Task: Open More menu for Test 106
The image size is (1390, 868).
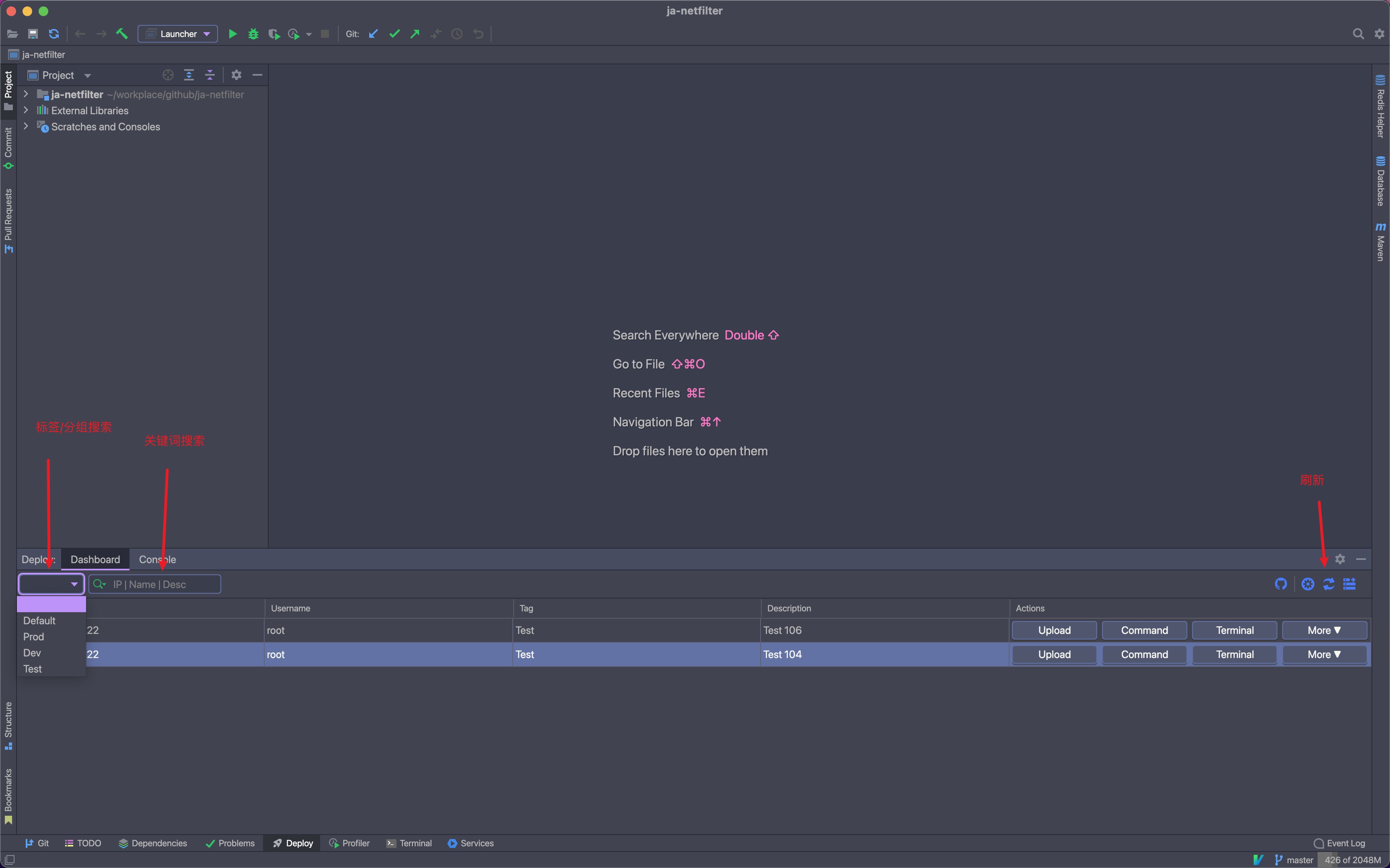Action: tap(1324, 630)
